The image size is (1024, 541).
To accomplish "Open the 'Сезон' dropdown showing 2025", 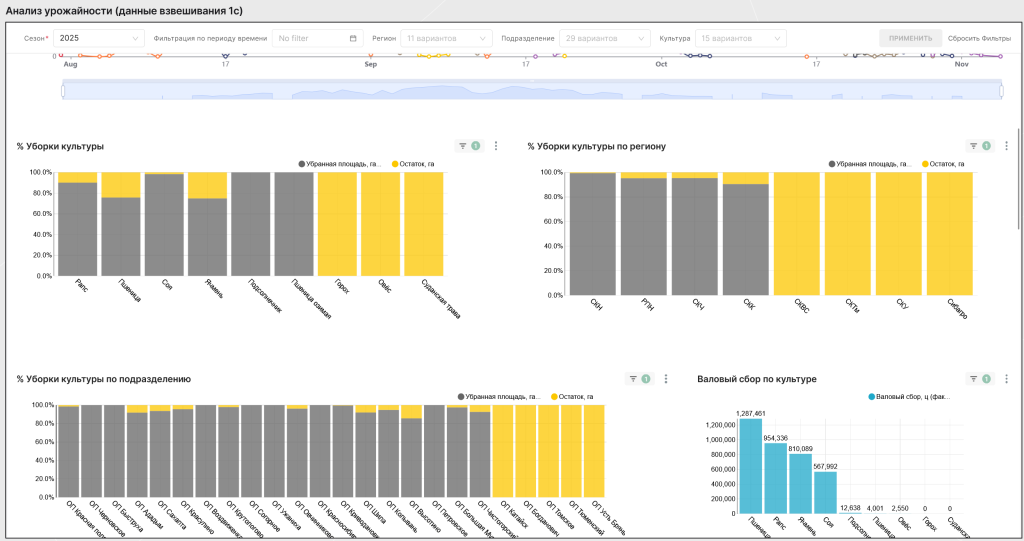I will click(x=99, y=38).
